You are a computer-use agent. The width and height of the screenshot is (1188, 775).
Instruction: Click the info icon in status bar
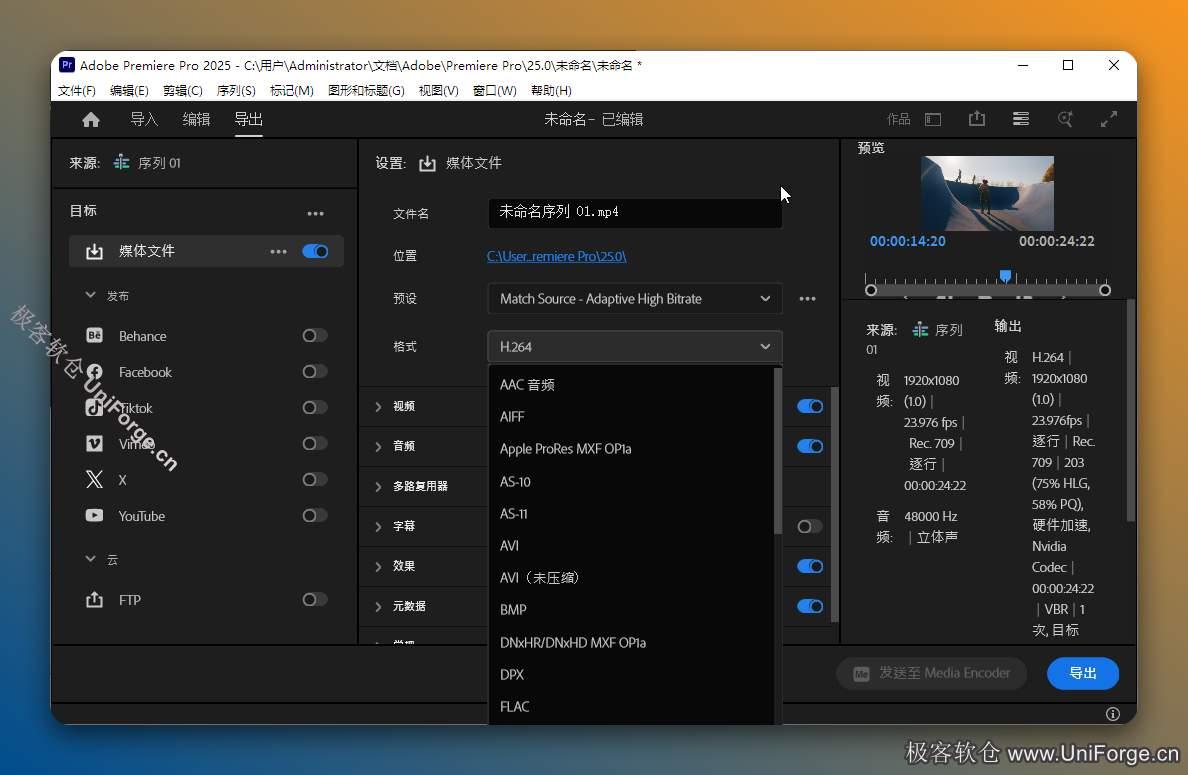click(1112, 714)
